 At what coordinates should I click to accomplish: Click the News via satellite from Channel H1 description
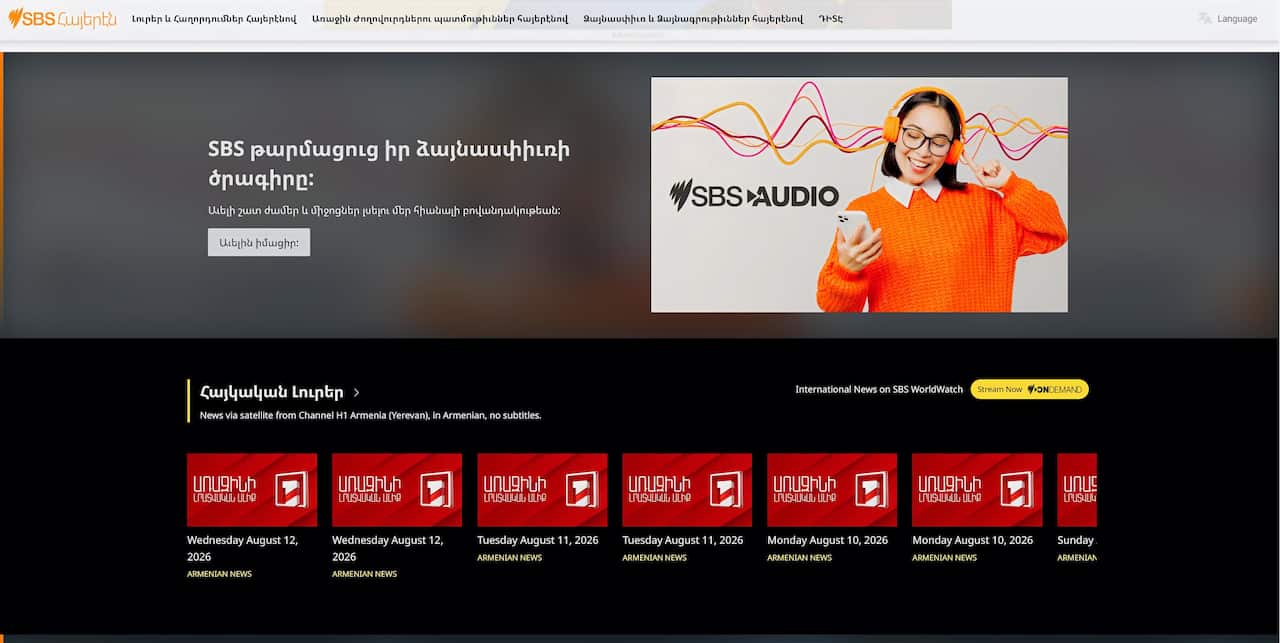[x=371, y=415]
